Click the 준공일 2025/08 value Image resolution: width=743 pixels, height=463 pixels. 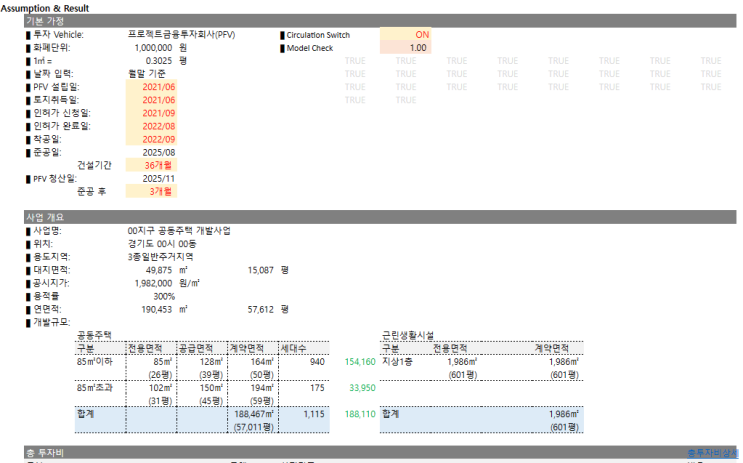[x=159, y=152]
